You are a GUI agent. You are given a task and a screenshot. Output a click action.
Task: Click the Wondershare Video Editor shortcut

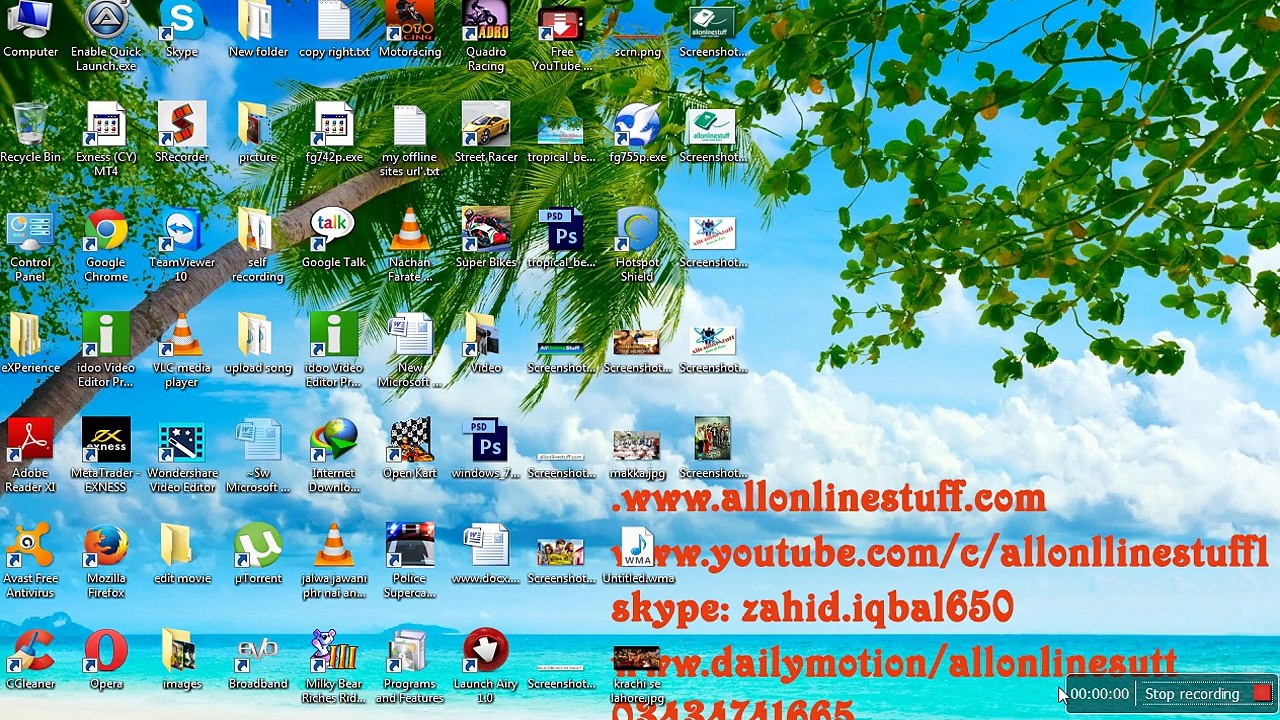182,457
